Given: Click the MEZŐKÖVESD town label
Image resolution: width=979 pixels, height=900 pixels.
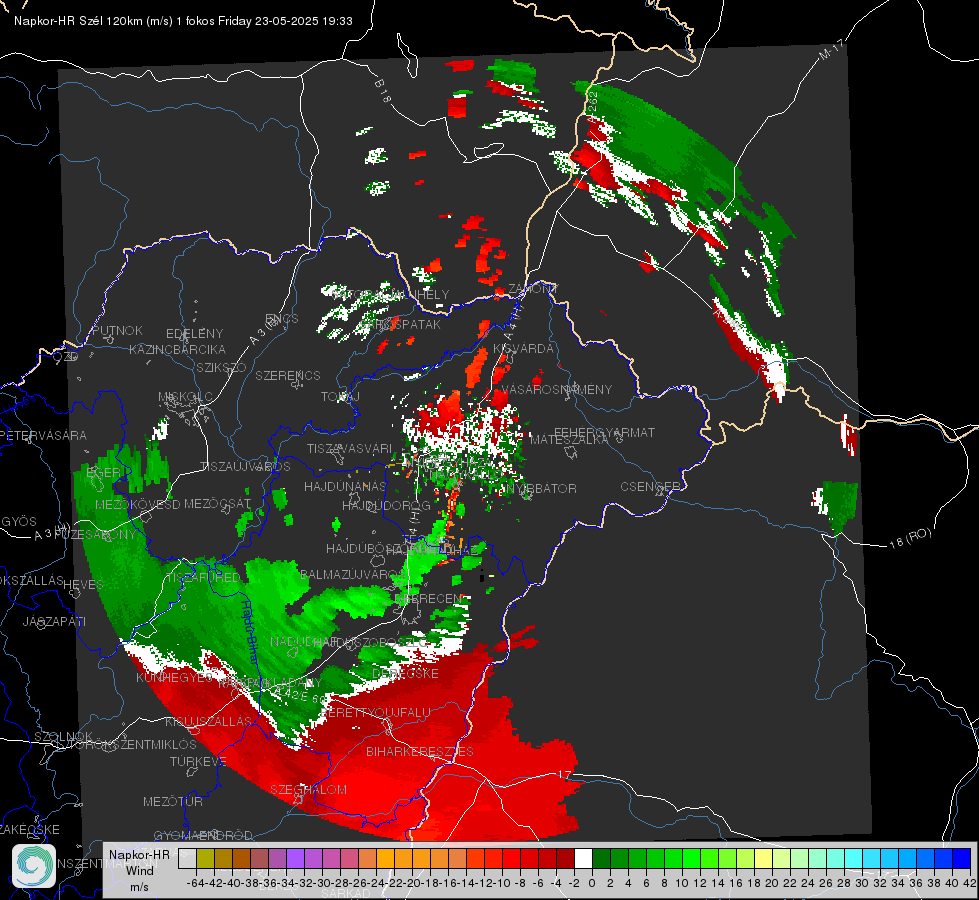Looking at the screenshot, I should coord(137,505).
